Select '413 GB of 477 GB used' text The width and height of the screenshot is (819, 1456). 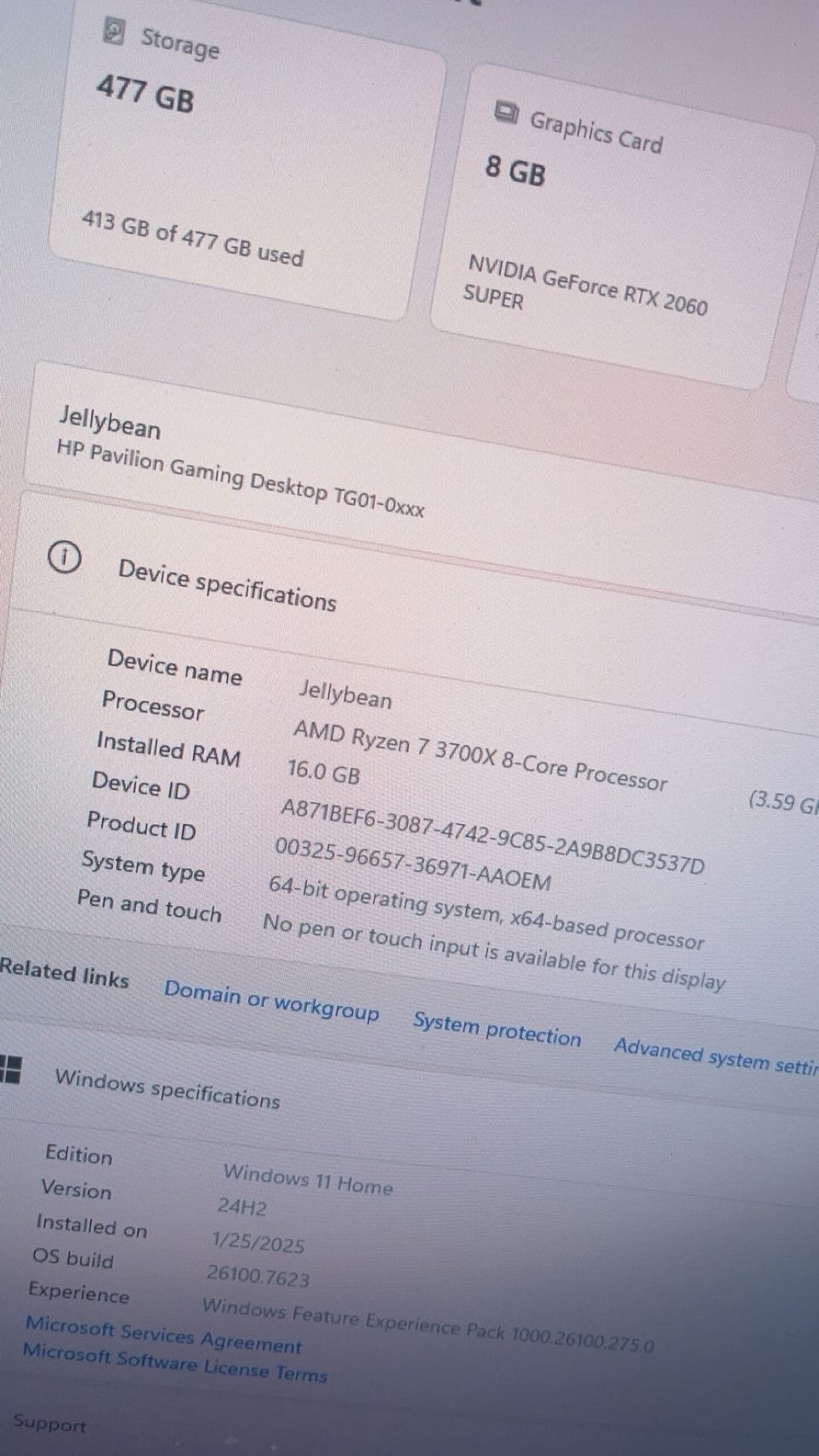tap(193, 238)
